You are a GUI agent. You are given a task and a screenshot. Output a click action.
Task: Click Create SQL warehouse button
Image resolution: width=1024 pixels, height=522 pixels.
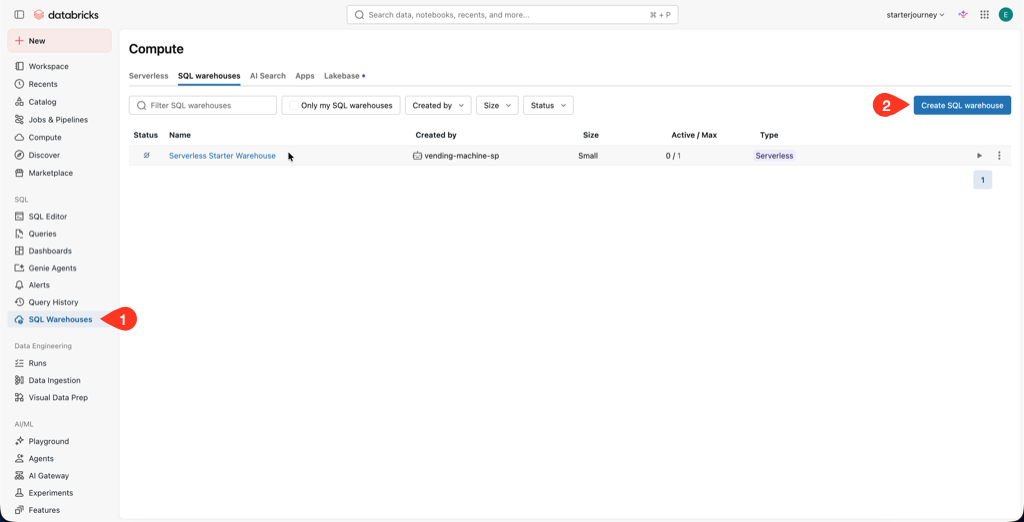pos(962,105)
